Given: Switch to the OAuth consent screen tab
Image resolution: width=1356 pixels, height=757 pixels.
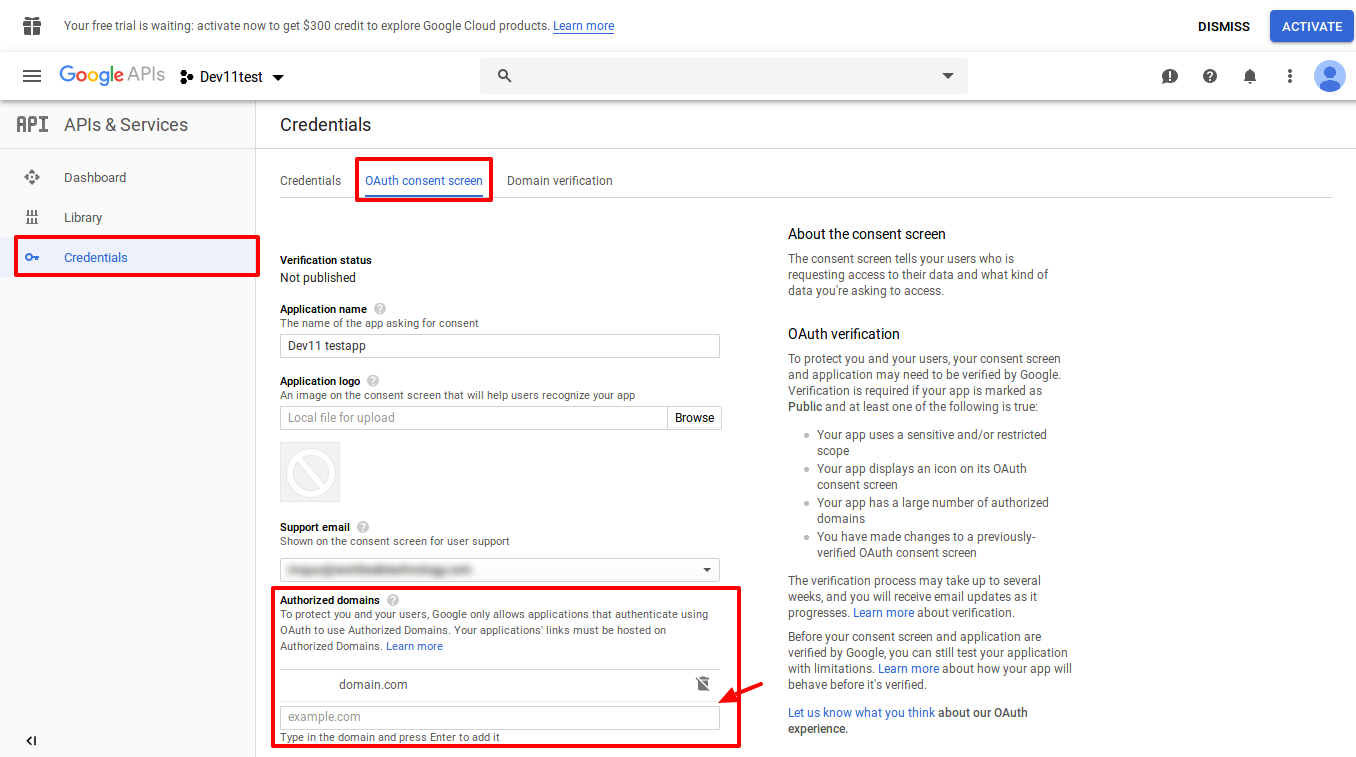Looking at the screenshot, I should [x=424, y=181].
